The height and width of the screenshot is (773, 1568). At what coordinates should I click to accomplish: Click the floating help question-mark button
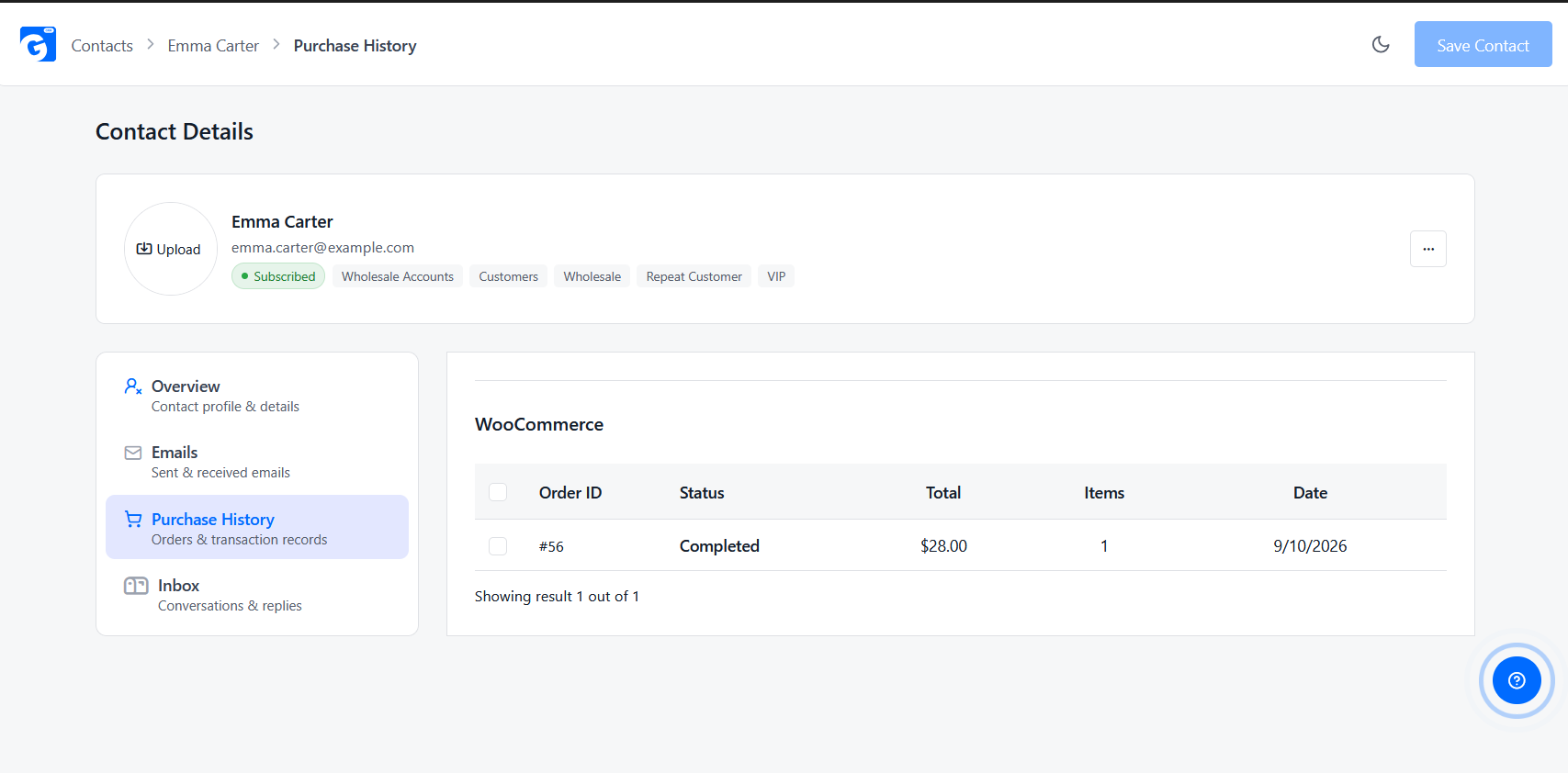click(x=1517, y=680)
